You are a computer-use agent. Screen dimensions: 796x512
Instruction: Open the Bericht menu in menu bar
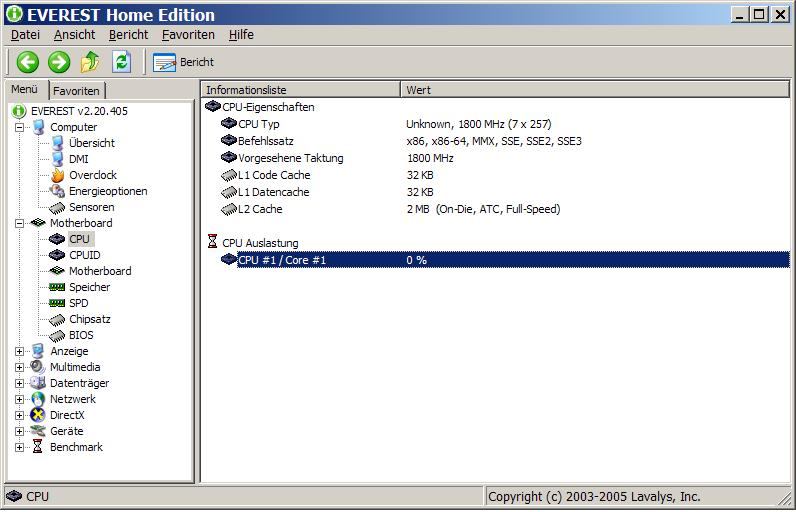click(x=128, y=35)
